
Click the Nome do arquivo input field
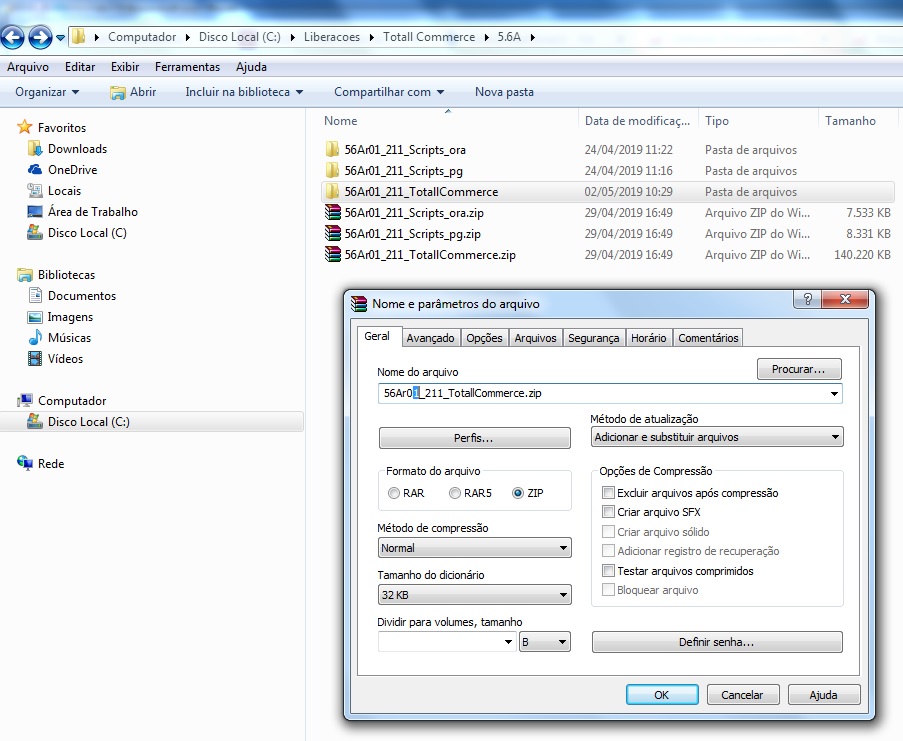click(610, 393)
